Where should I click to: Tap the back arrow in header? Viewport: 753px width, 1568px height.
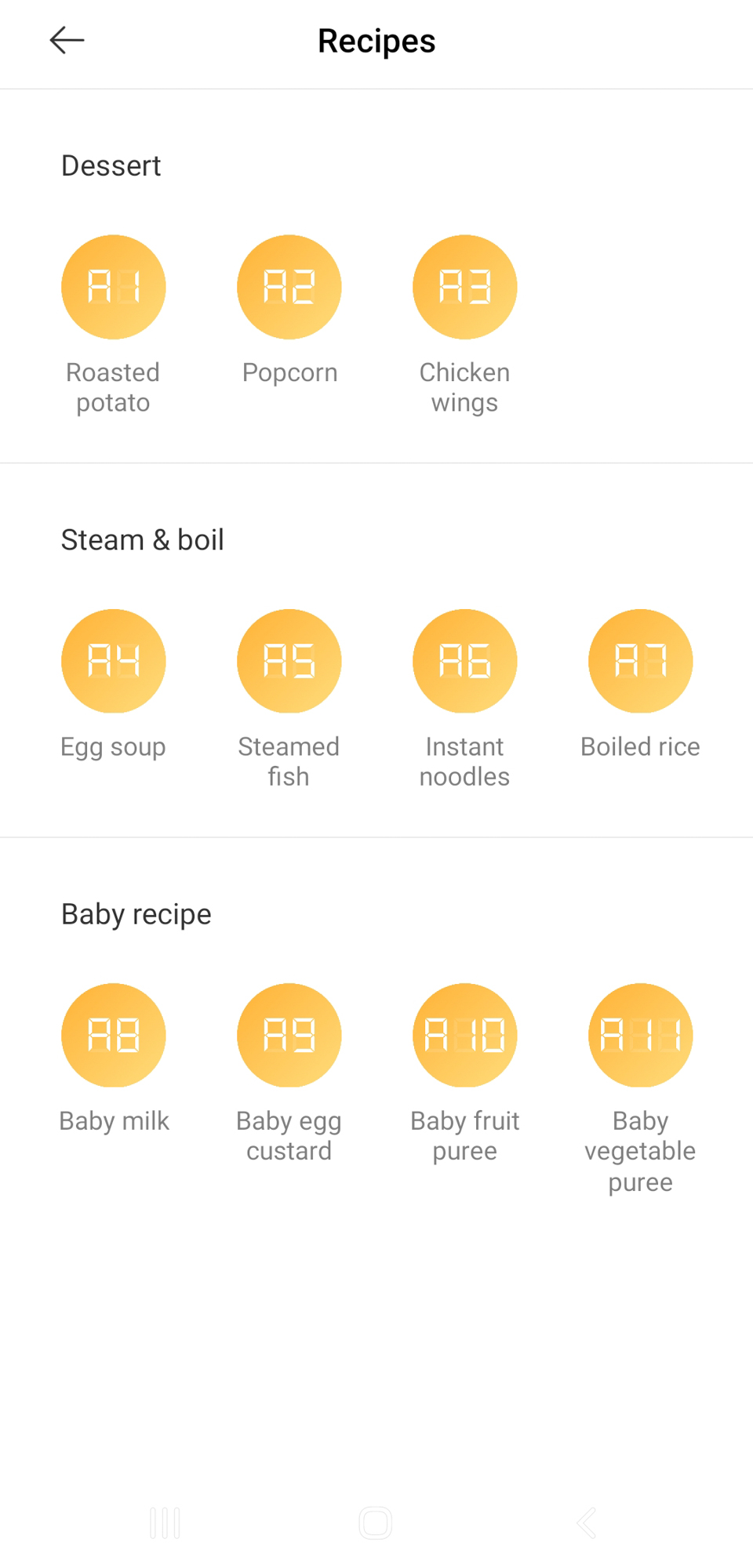(67, 40)
